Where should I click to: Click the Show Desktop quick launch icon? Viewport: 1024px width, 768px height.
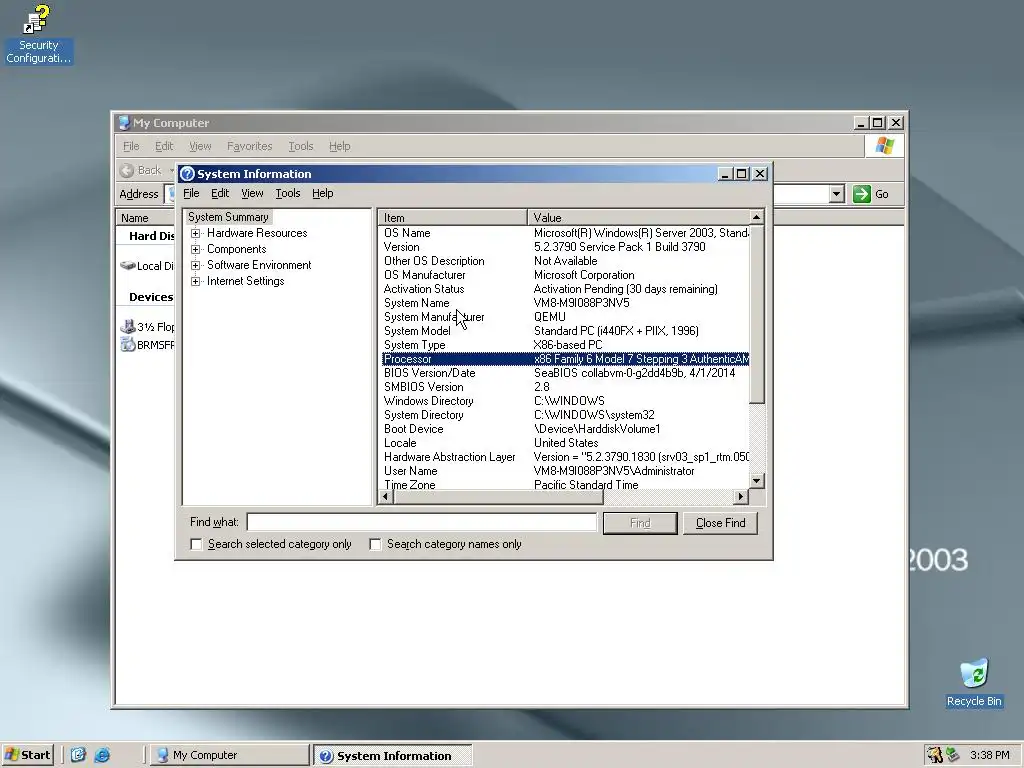(78, 756)
